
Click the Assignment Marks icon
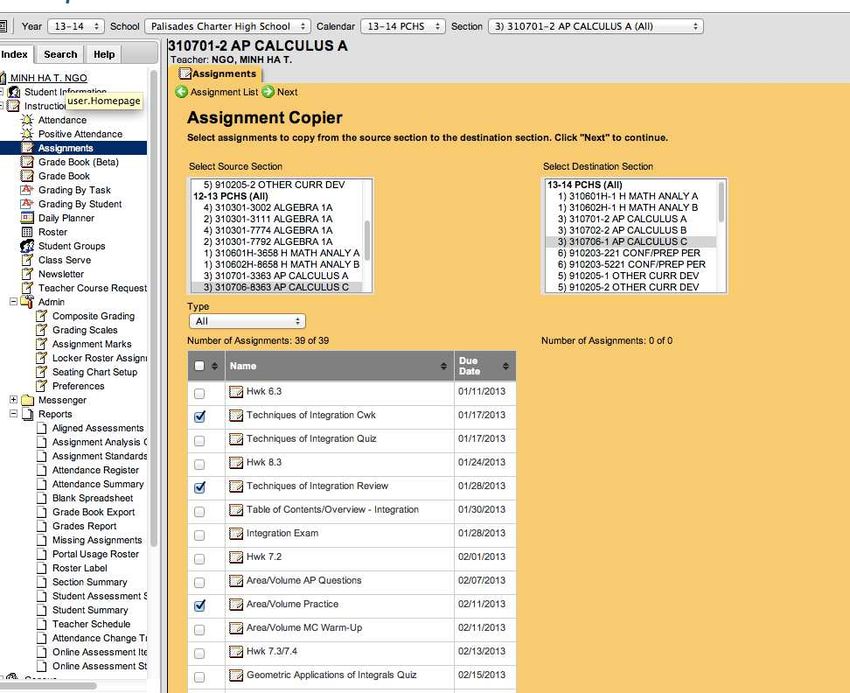(x=41, y=344)
